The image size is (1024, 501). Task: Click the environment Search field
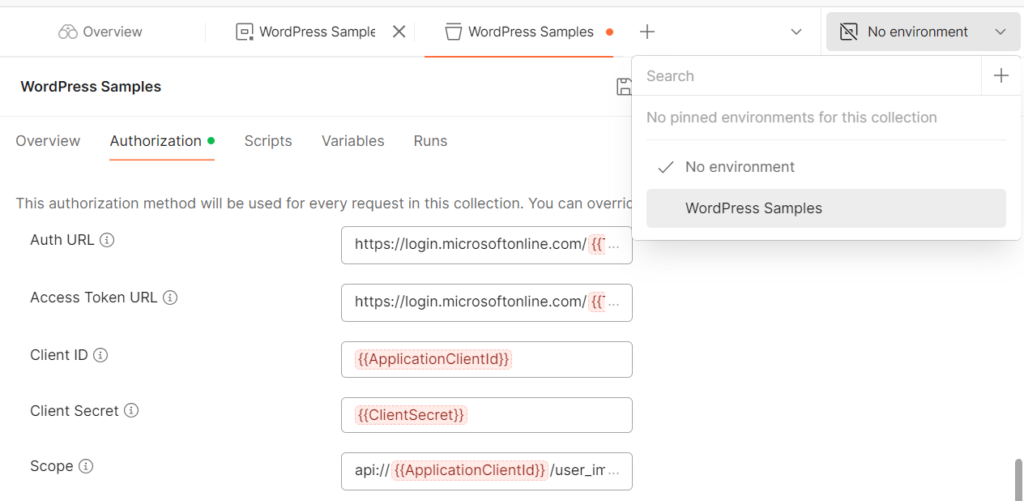tap(807, 76)
